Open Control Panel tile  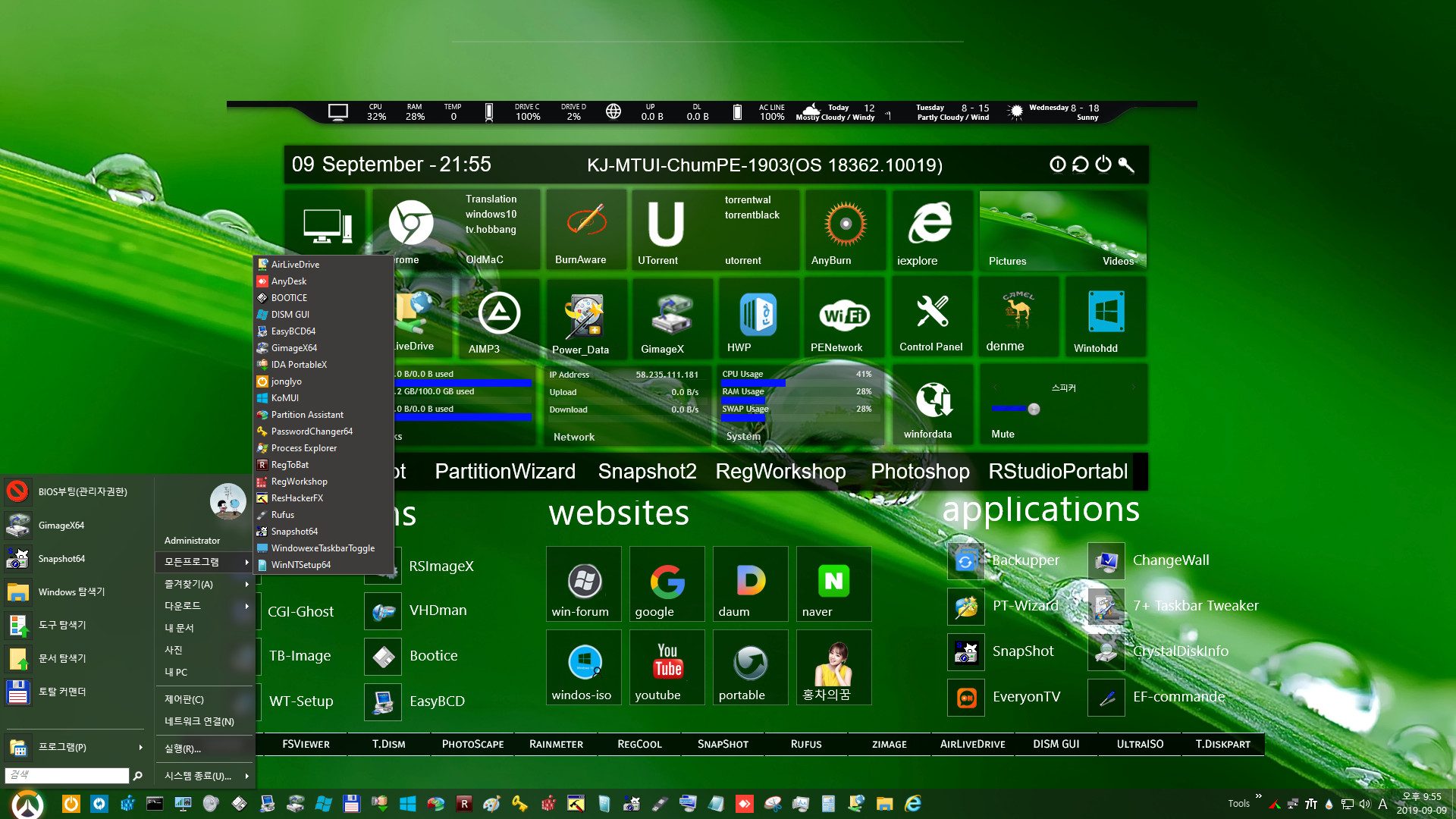932,317
